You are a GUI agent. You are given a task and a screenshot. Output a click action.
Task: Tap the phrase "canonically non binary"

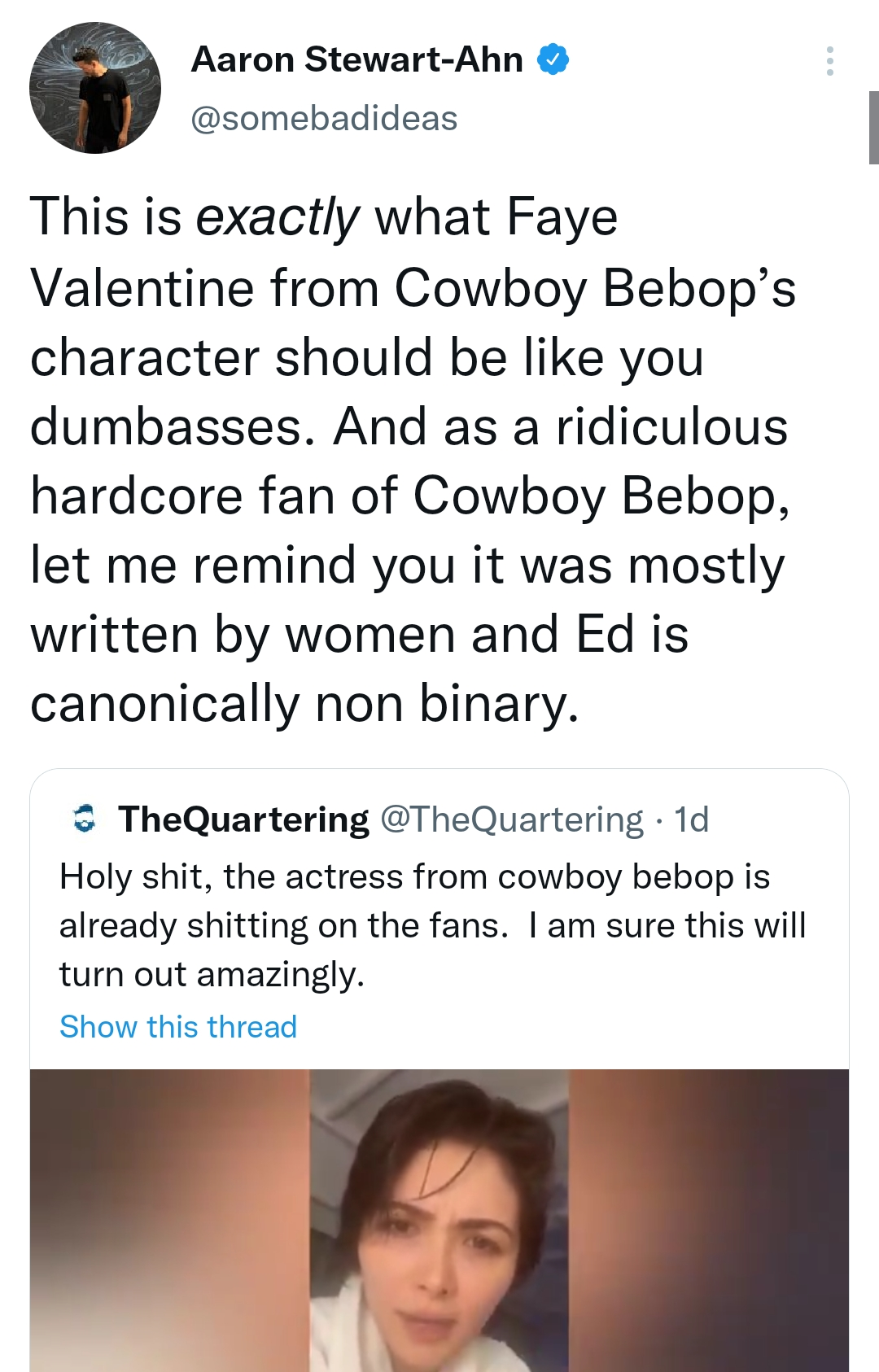pos(304,704)
